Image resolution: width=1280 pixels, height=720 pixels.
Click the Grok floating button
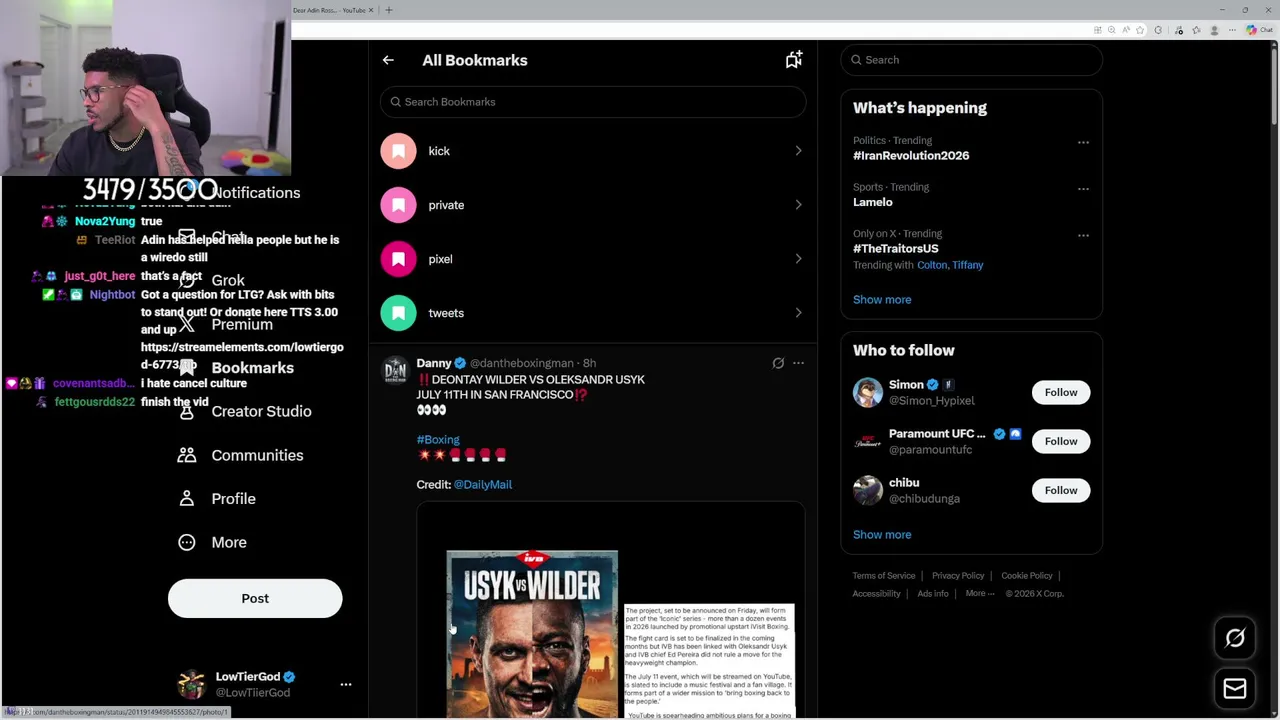(x=1235, y=638)
